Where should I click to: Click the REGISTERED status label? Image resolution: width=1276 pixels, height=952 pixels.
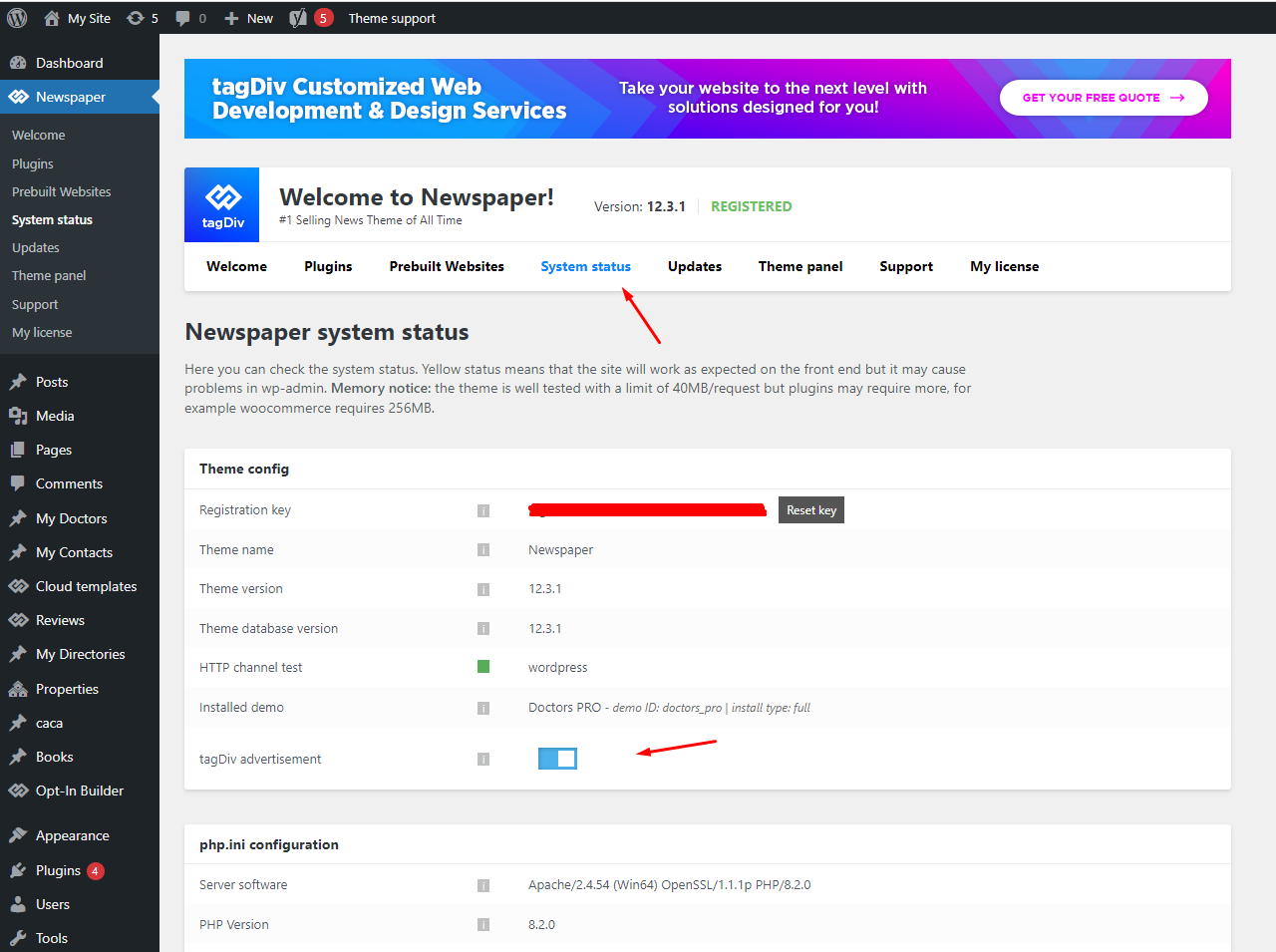point(752,206)
